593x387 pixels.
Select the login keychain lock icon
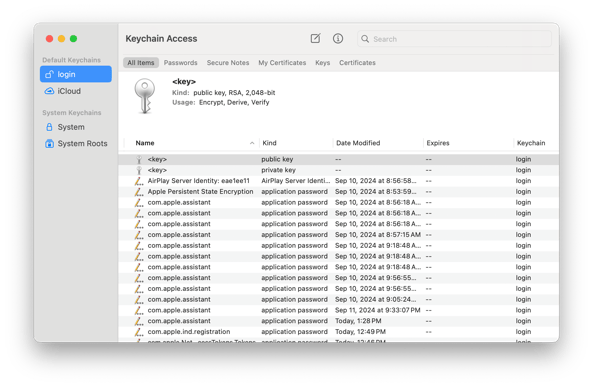coord(49,74)
